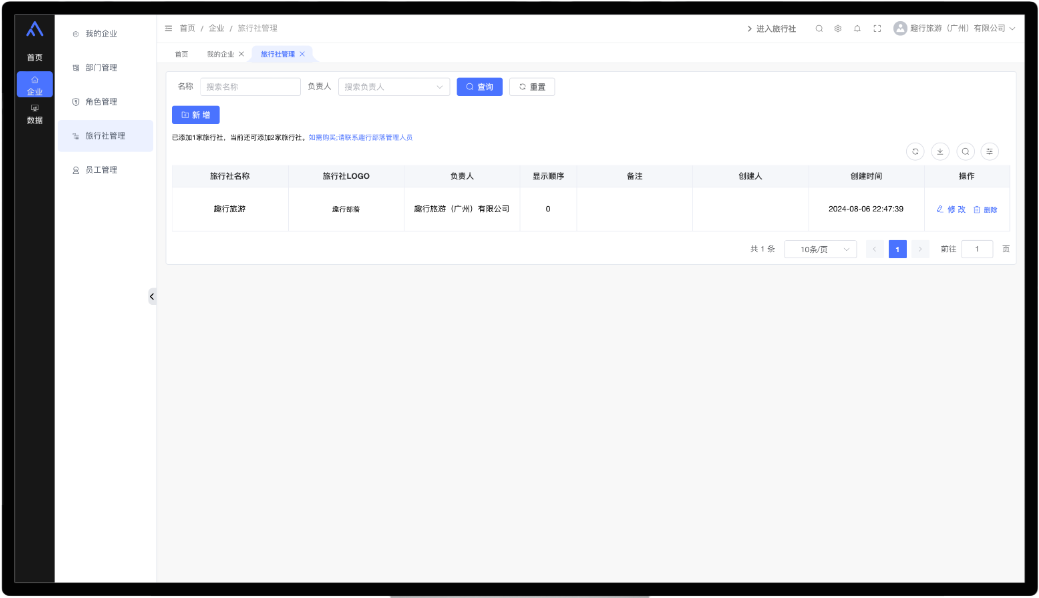Collapse the sidebar using the arrow handle
The height and width of the screenshot is (598, 1039).
(152, 296)
